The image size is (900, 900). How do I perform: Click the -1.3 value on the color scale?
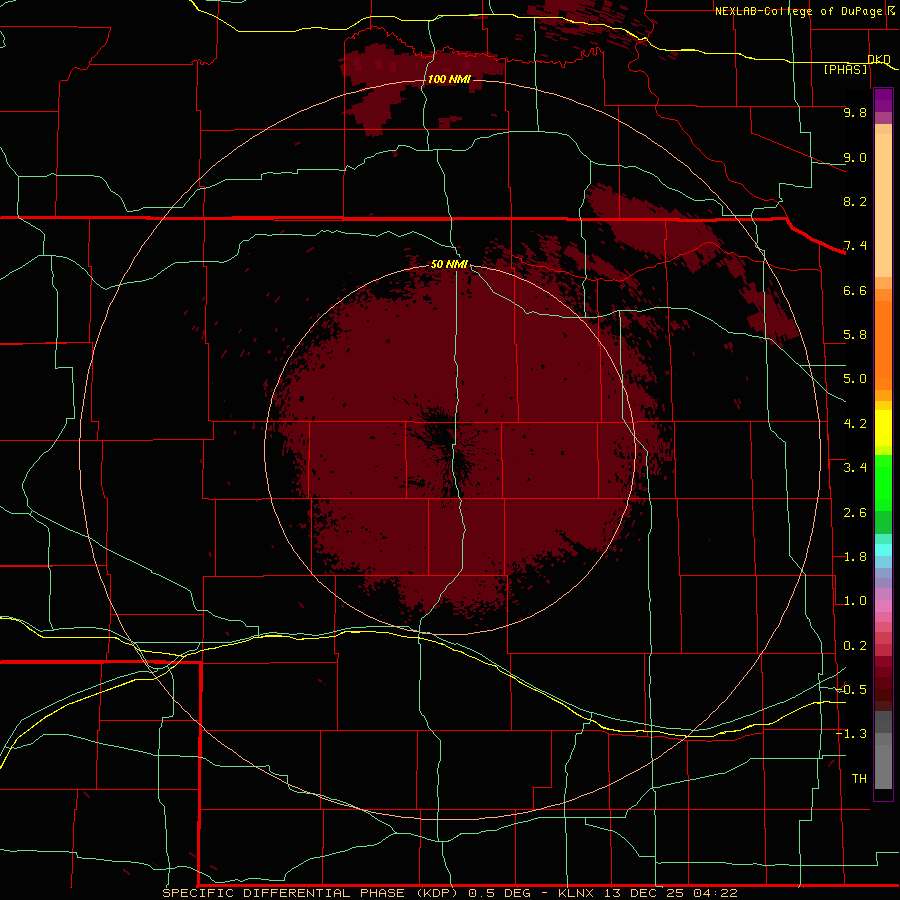851,734
